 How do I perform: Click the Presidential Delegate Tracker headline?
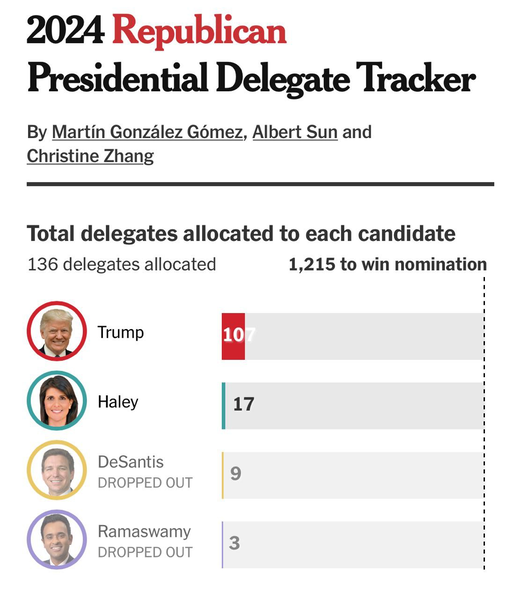(x=251, y=79)
